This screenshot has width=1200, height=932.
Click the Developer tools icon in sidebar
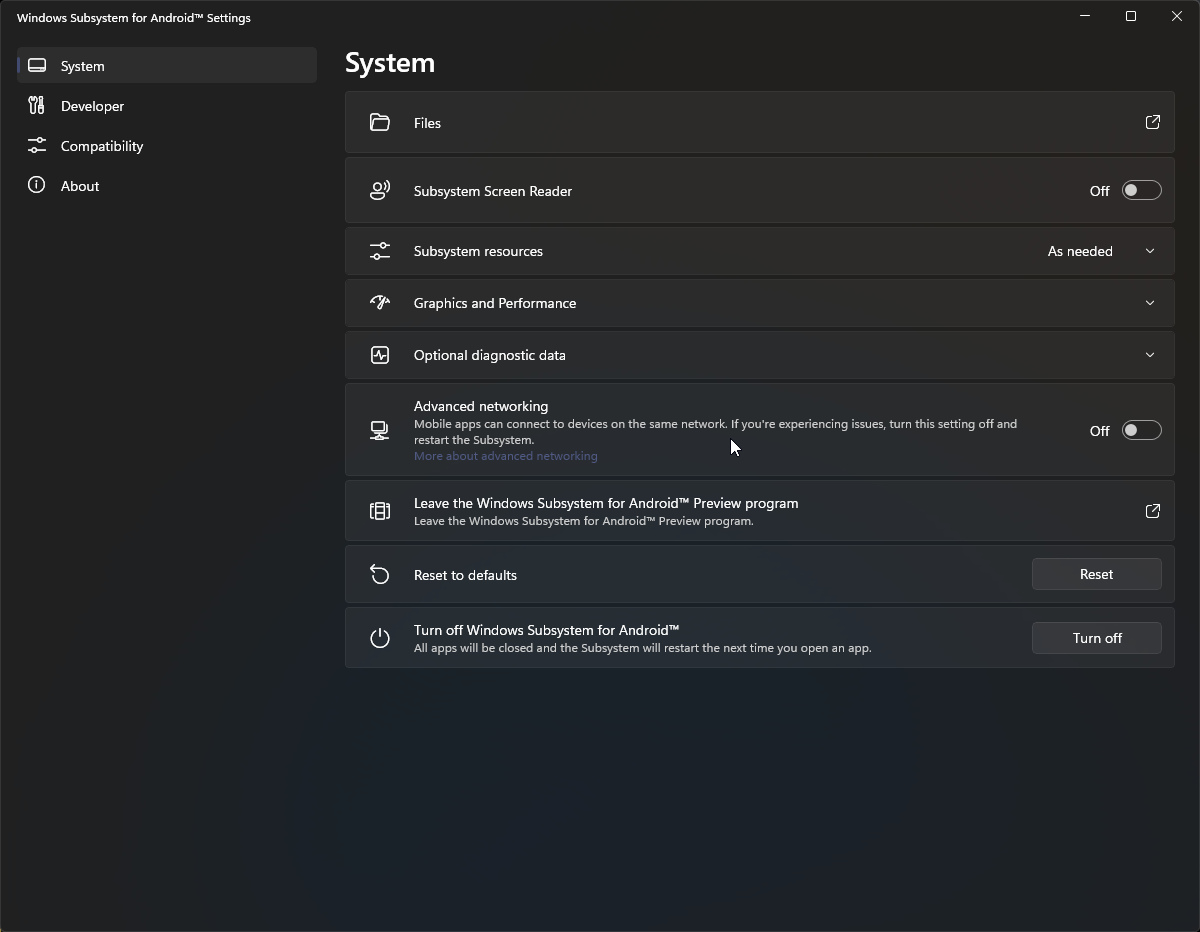37,105
